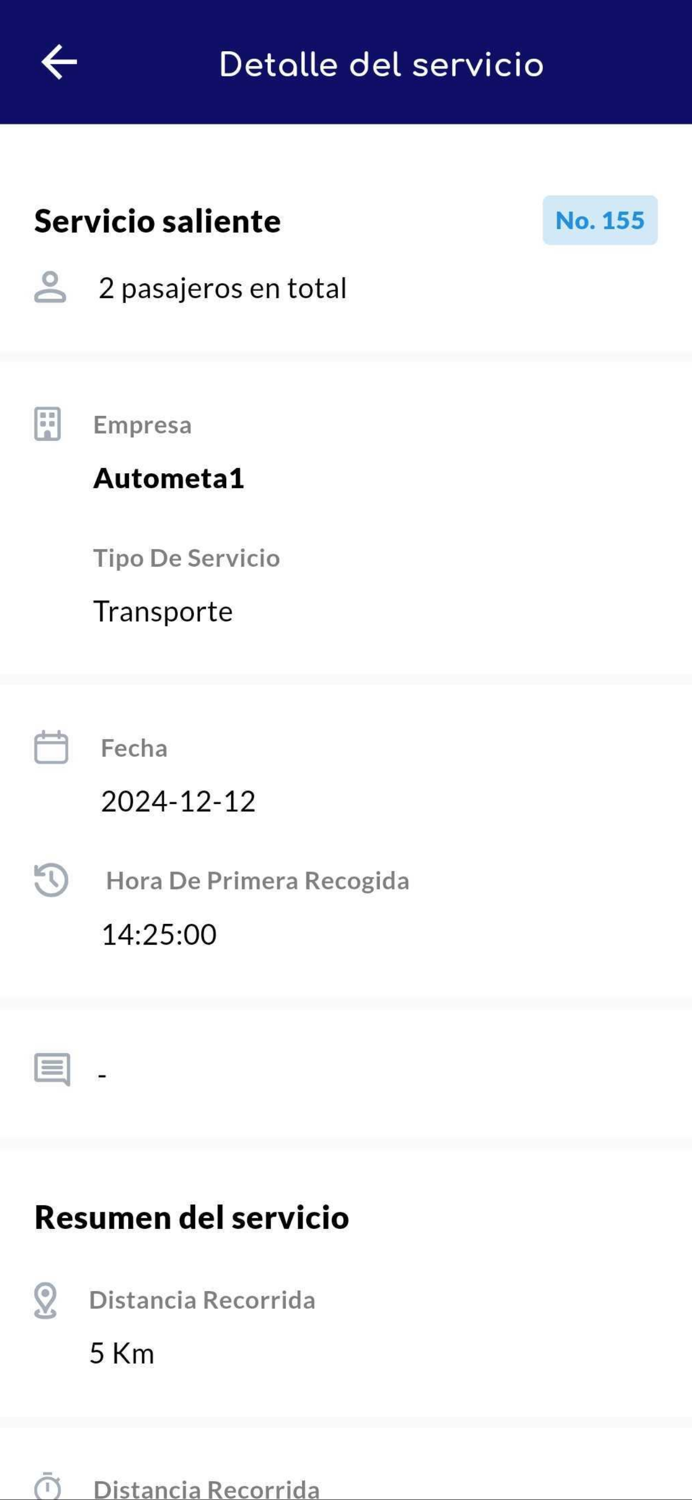692x1500 pixels.
Task: Select the Empresa building icon
Action: click(x=47, y=422)
